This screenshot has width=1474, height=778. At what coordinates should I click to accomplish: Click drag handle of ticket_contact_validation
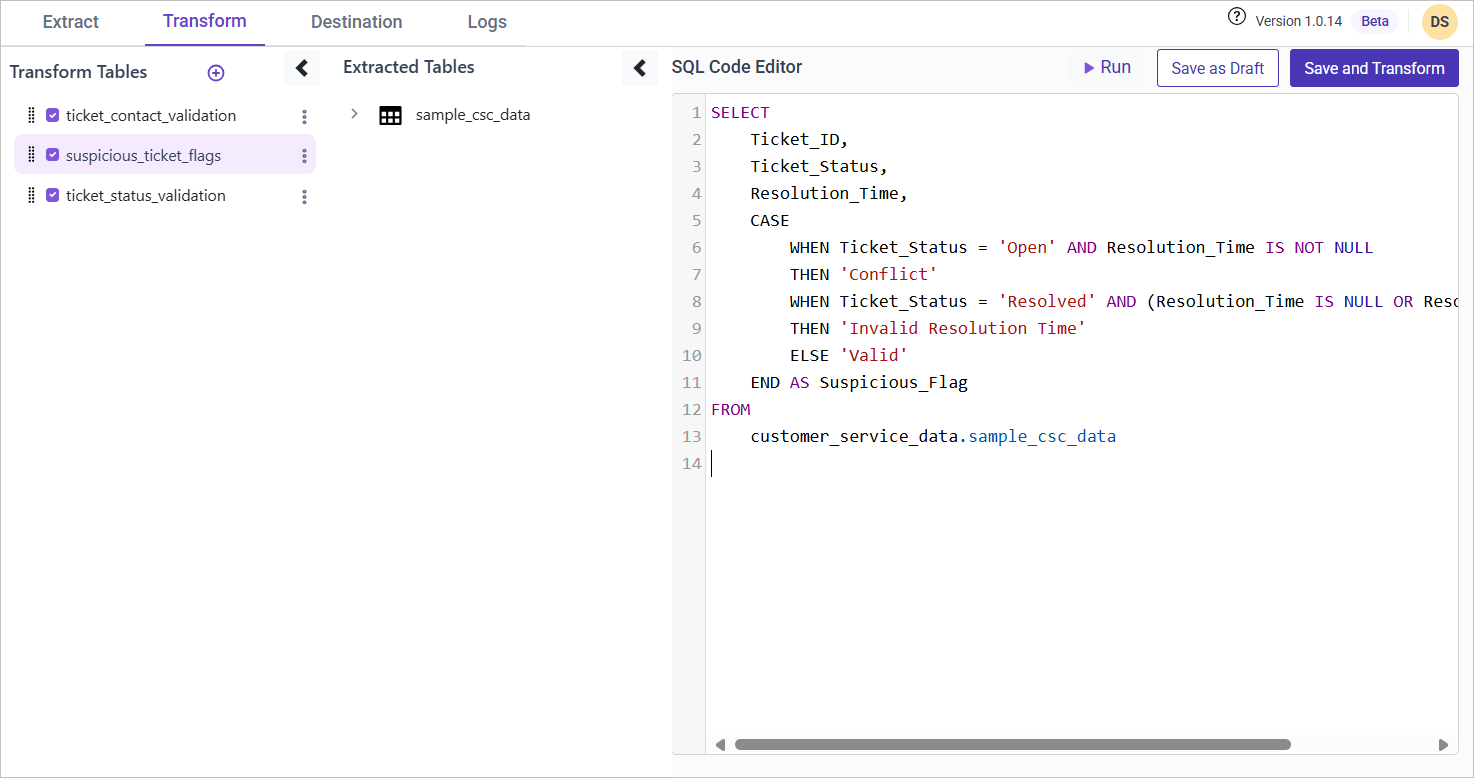pos(31,115)
